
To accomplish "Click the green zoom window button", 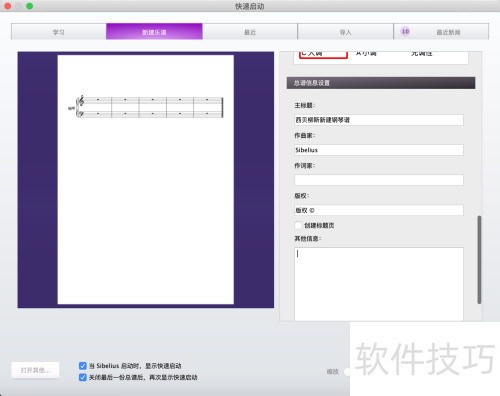I will (30, 6).
